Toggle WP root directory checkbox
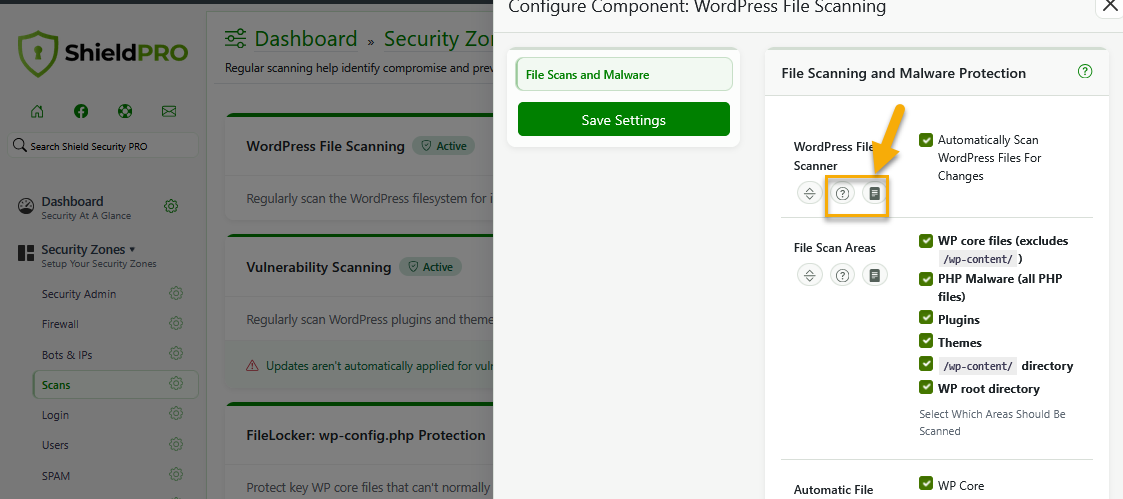 [x=926, y=387]
